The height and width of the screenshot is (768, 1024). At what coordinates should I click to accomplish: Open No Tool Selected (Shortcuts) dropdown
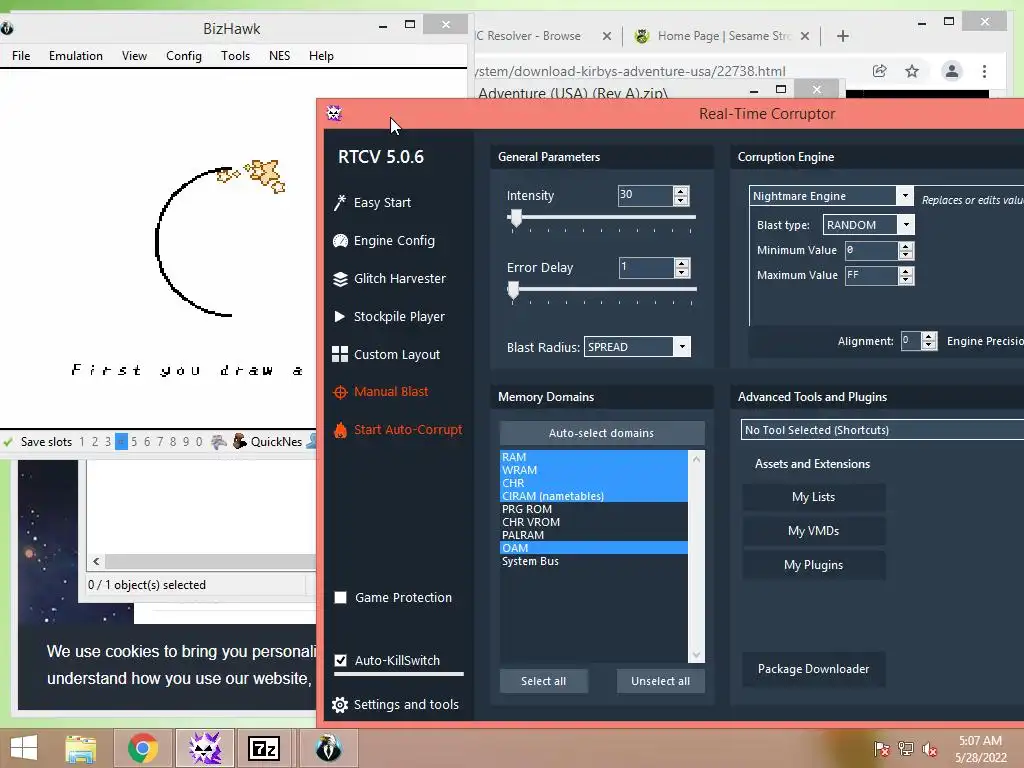pyautogui.click(x=882, y=430)
